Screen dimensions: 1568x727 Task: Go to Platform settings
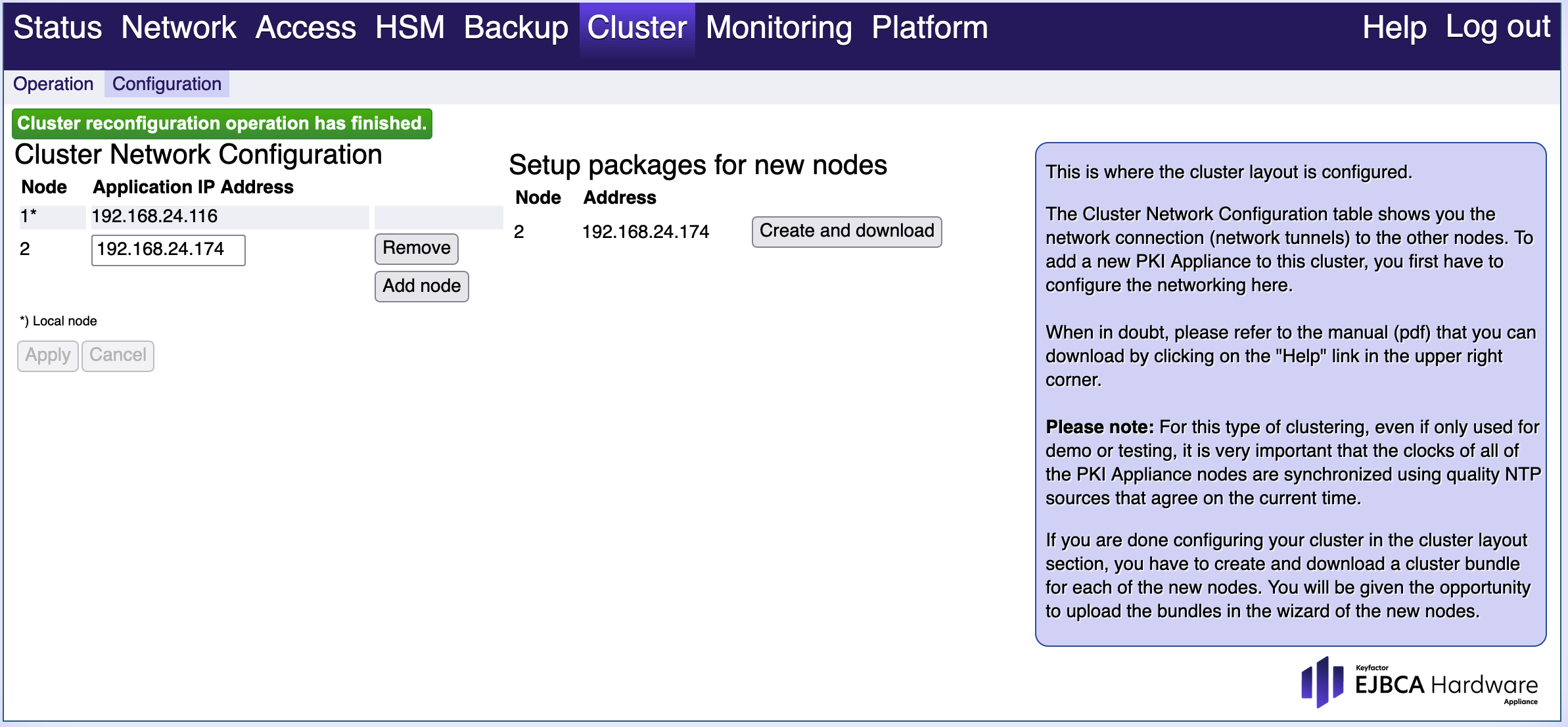click(929, 28)
